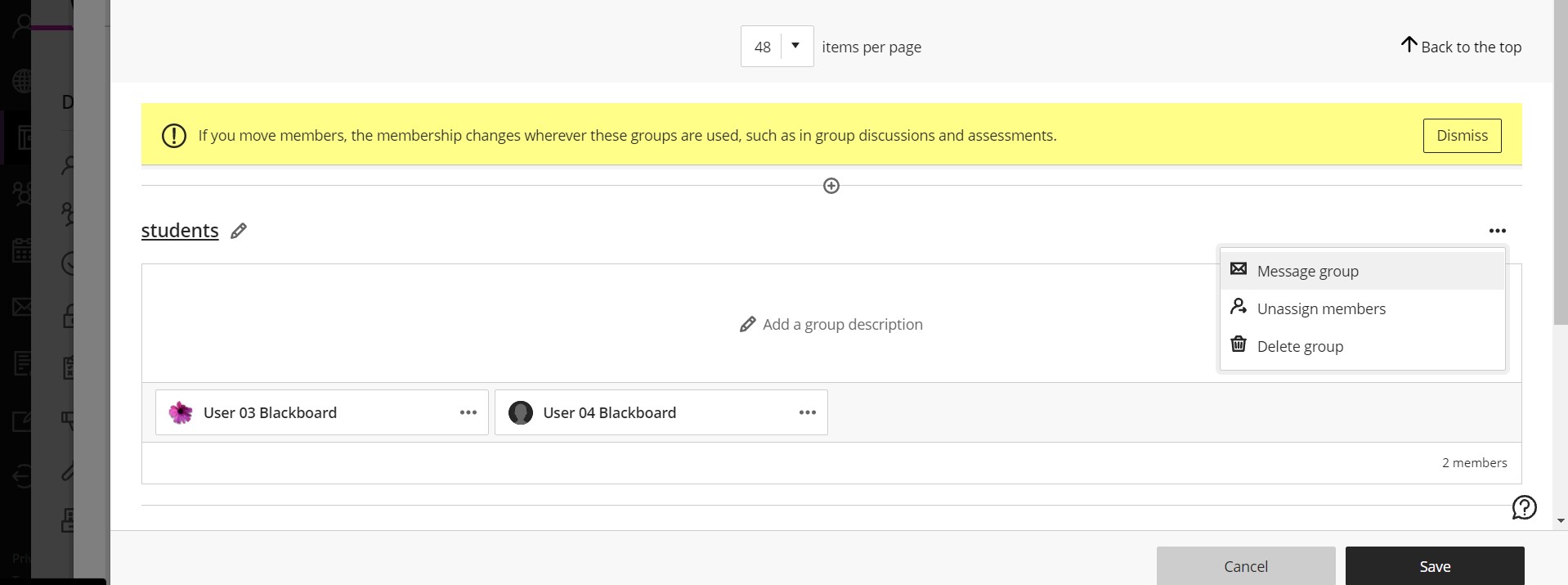Click the Save button

pyautogui.click(x=1435, y=566)
